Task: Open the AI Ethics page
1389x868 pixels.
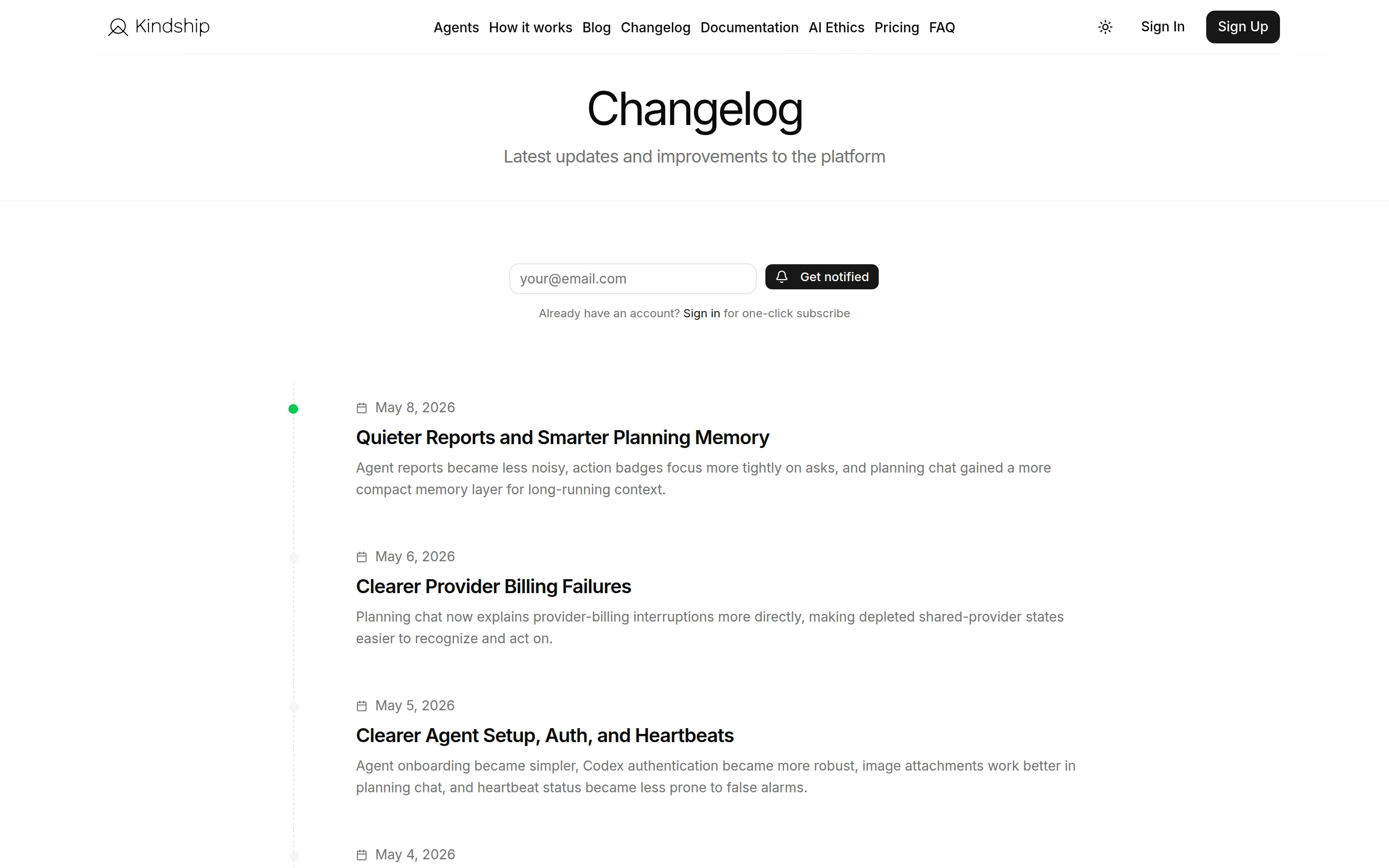Action: [x=836, y=27]
